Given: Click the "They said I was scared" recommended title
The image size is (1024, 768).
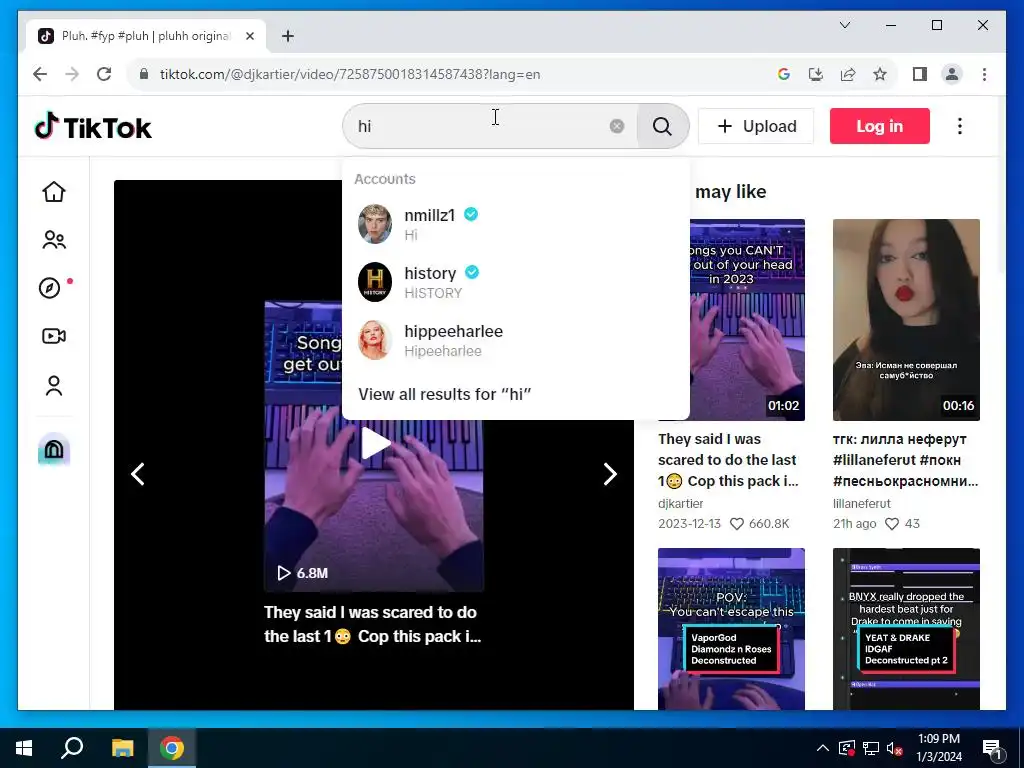Looking at the screenshot, I should point(728,460).
